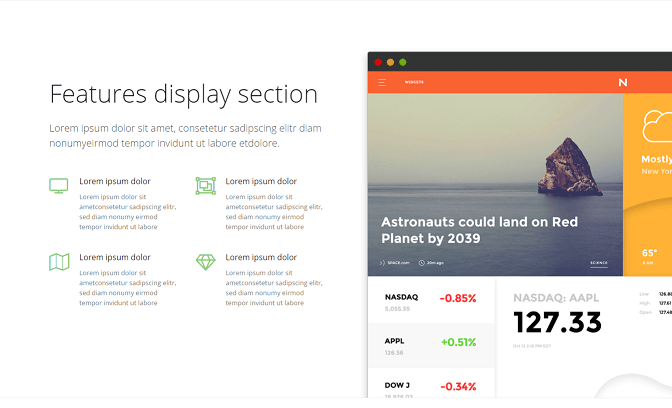Click the NASDAQ: AAPL heading
672x408 pixels.
(556, 298)
